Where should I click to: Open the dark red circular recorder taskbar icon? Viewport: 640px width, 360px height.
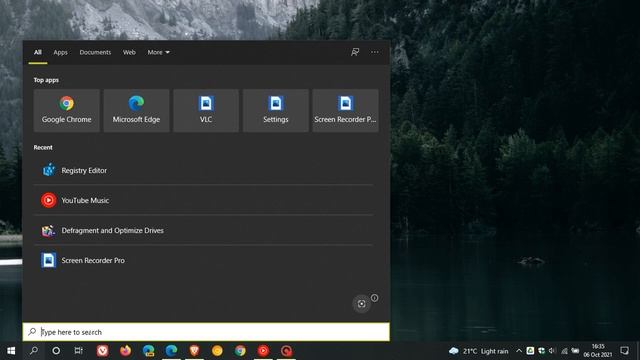click(x=286, y=351)
